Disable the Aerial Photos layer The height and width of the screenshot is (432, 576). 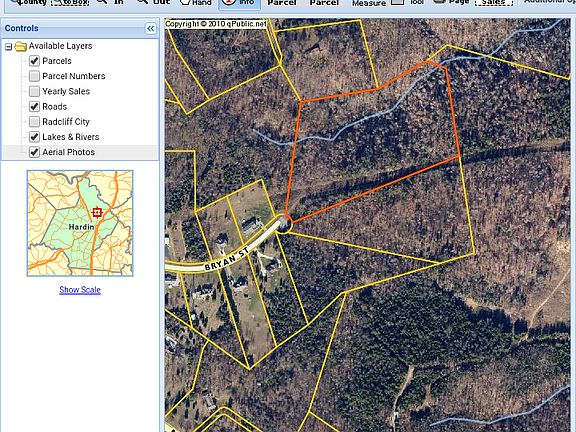[x=34, y=152]
